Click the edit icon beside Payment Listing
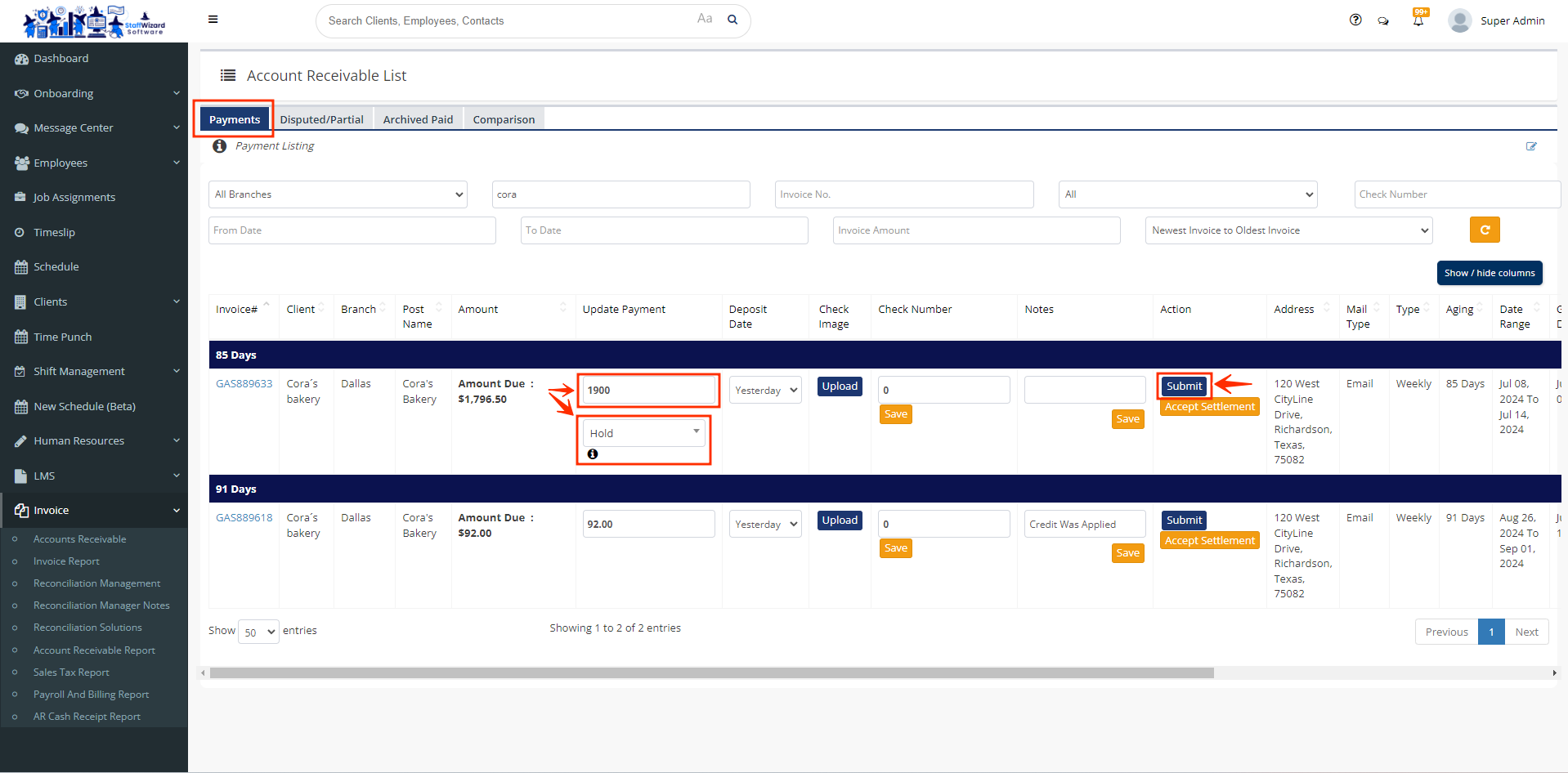The height and width of the screenshot is (773, 1568). point(1530,146)
